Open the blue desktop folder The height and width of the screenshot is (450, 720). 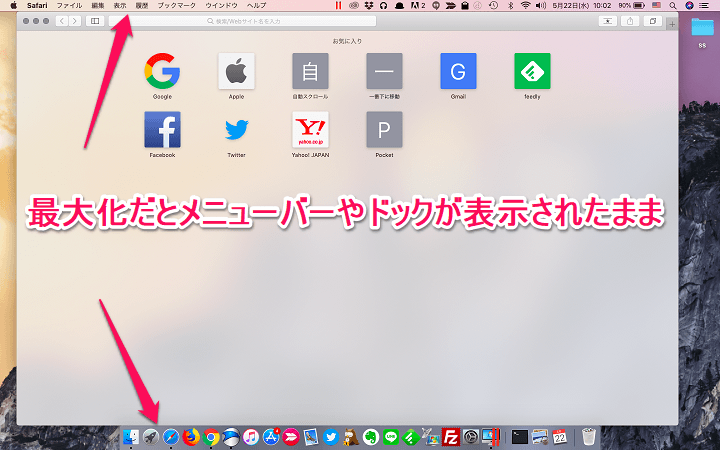pyautogui.click(x=703, y=28)
